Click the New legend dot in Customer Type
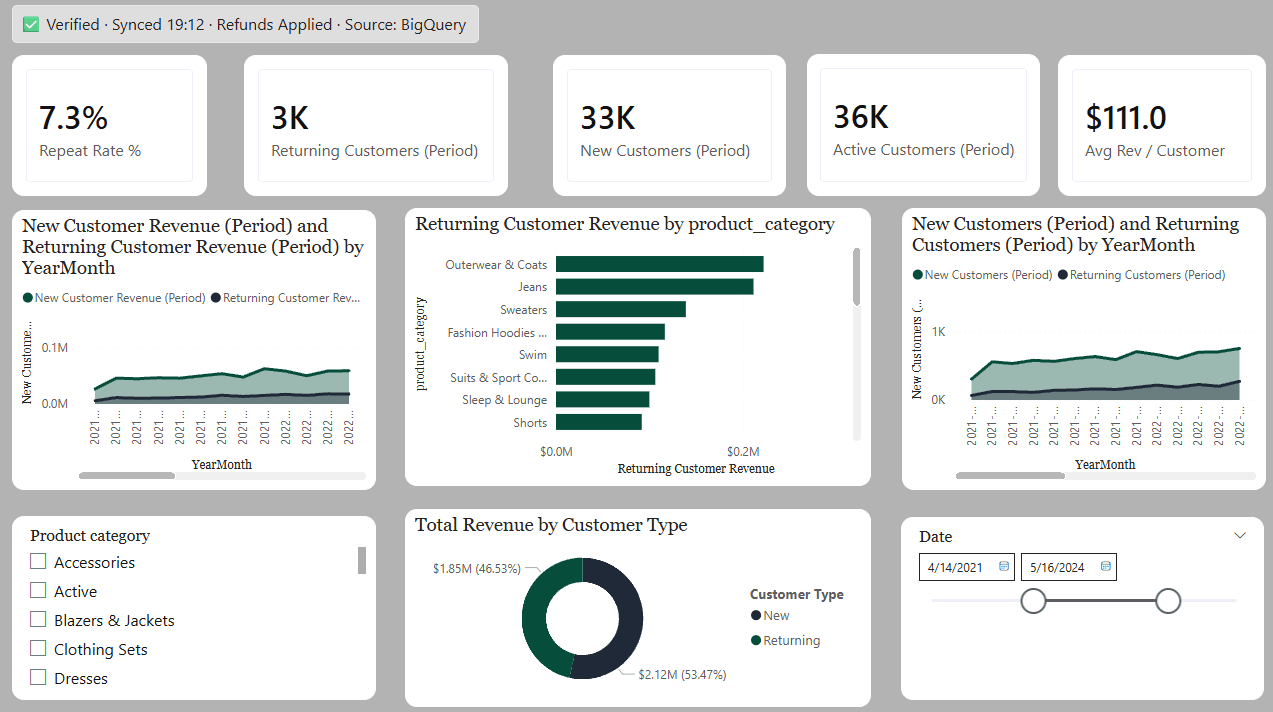The width and height of the screenshot is (1273, 712). pyautogui.click(x=756, y=616)
